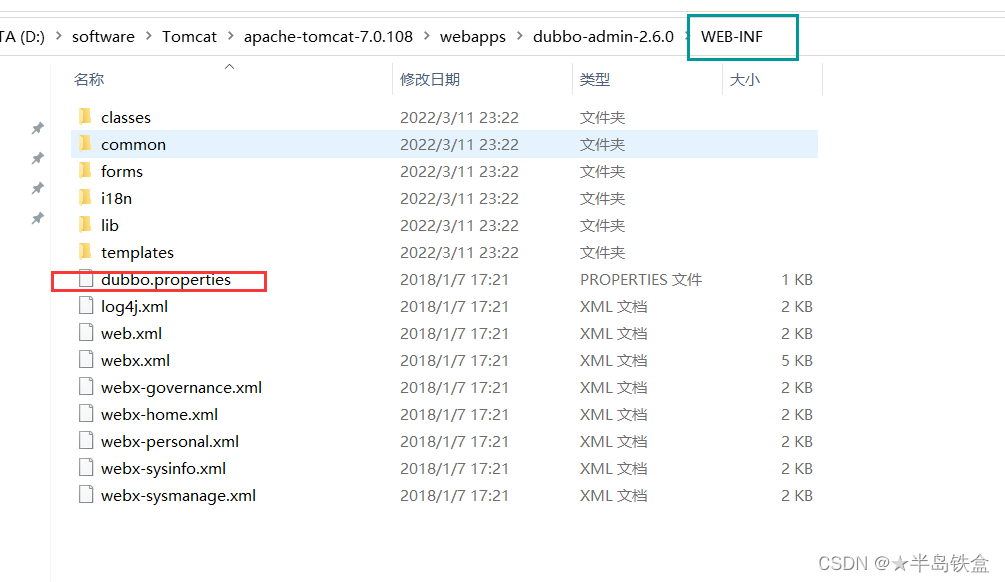The height and width of the screenshot is (582, 1005).
Task: Click the pin icon beside the common row
Action: [x=38, y=158]
